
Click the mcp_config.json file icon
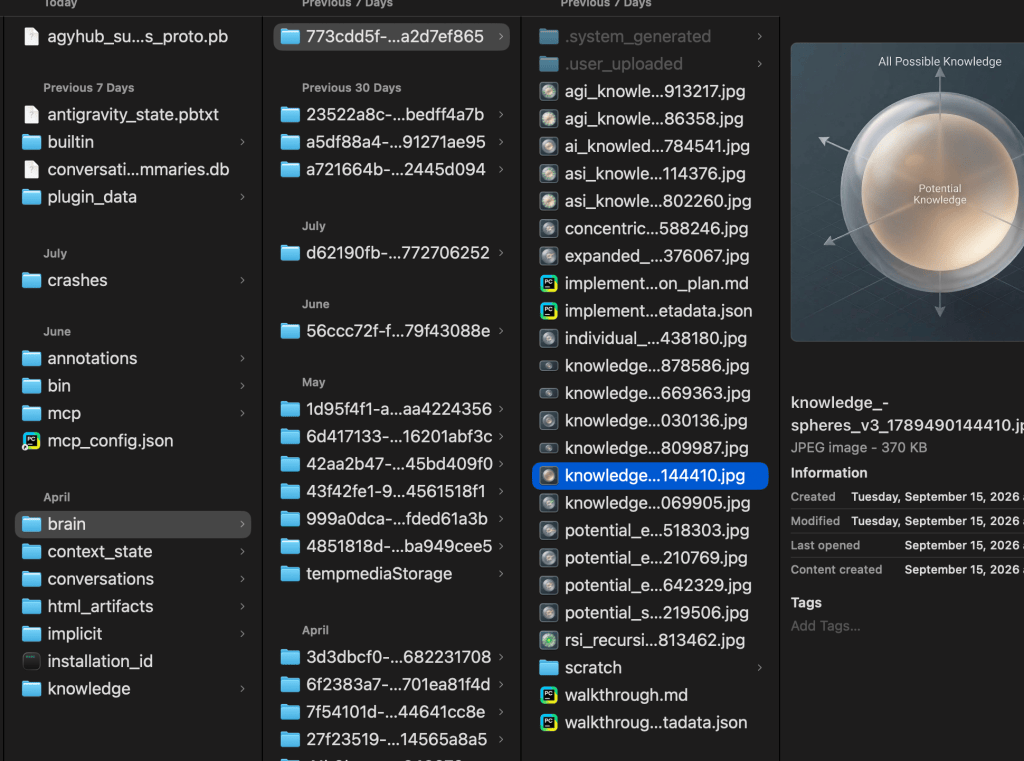coord(31,441)
